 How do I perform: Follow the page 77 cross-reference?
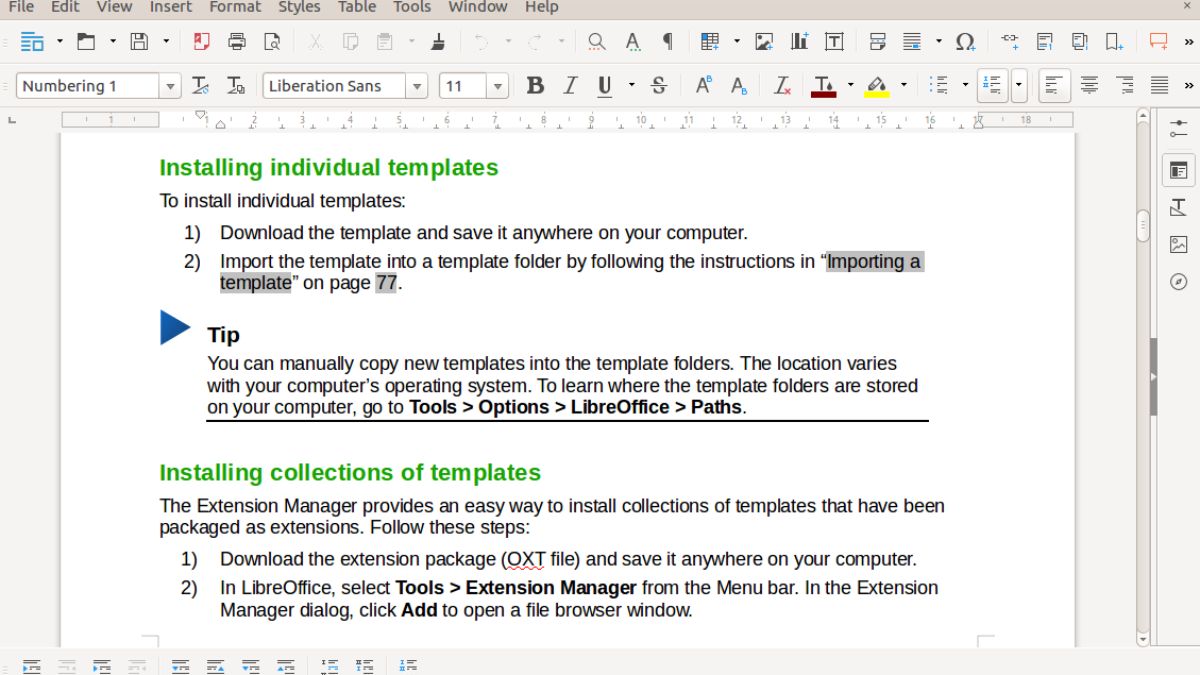[x=387, y=283]
